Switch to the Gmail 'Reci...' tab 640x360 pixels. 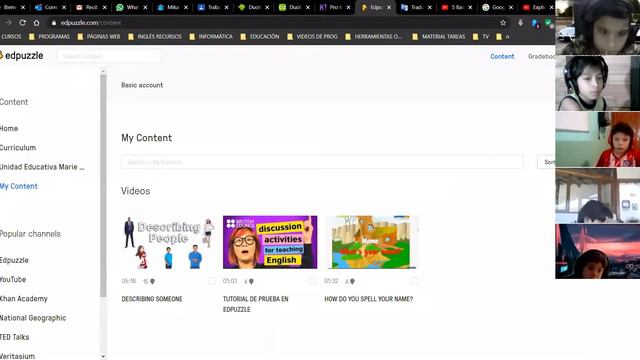click(x=87, y=7)
